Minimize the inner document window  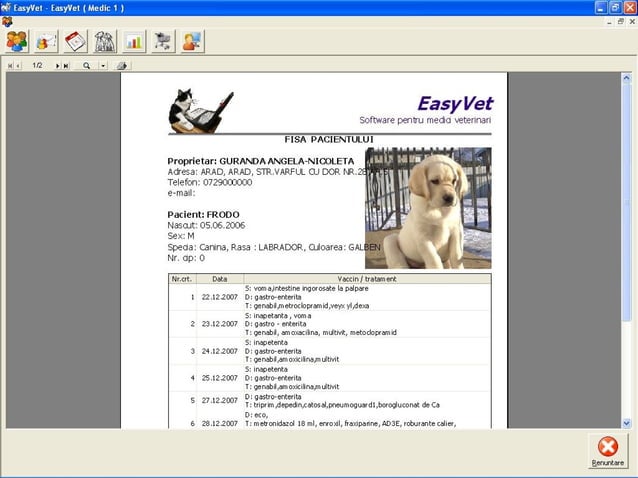pyautogui.click(x=609, y=22)
